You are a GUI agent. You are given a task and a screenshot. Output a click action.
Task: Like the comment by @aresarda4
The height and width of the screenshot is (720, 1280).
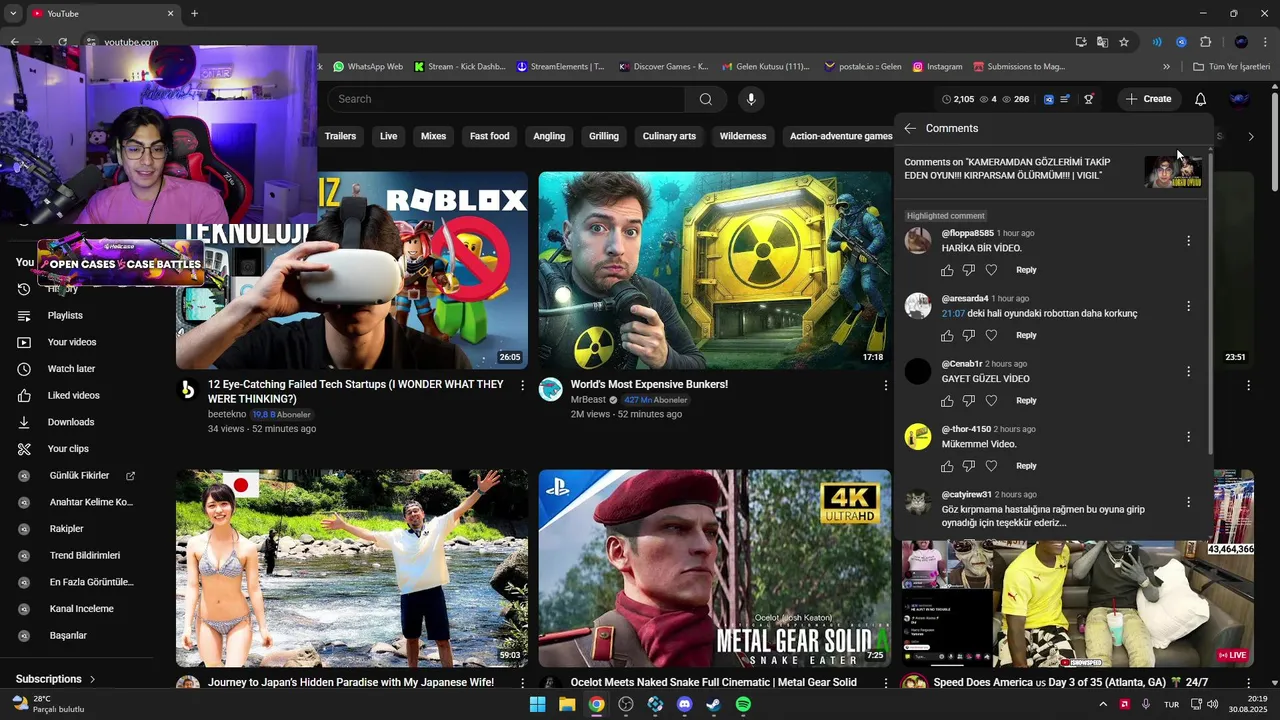pos(947,335)
